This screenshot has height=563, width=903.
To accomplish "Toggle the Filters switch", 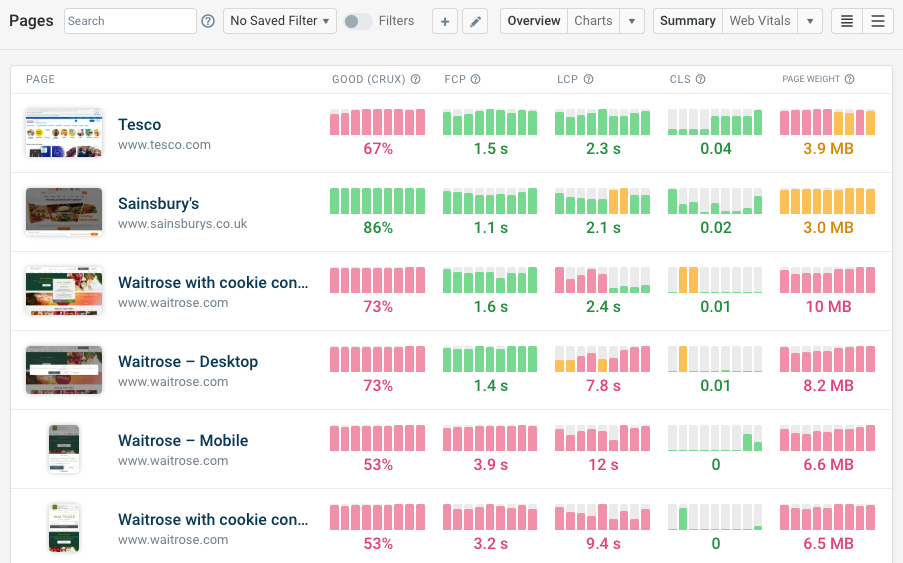I will click(x=358, y=21).
